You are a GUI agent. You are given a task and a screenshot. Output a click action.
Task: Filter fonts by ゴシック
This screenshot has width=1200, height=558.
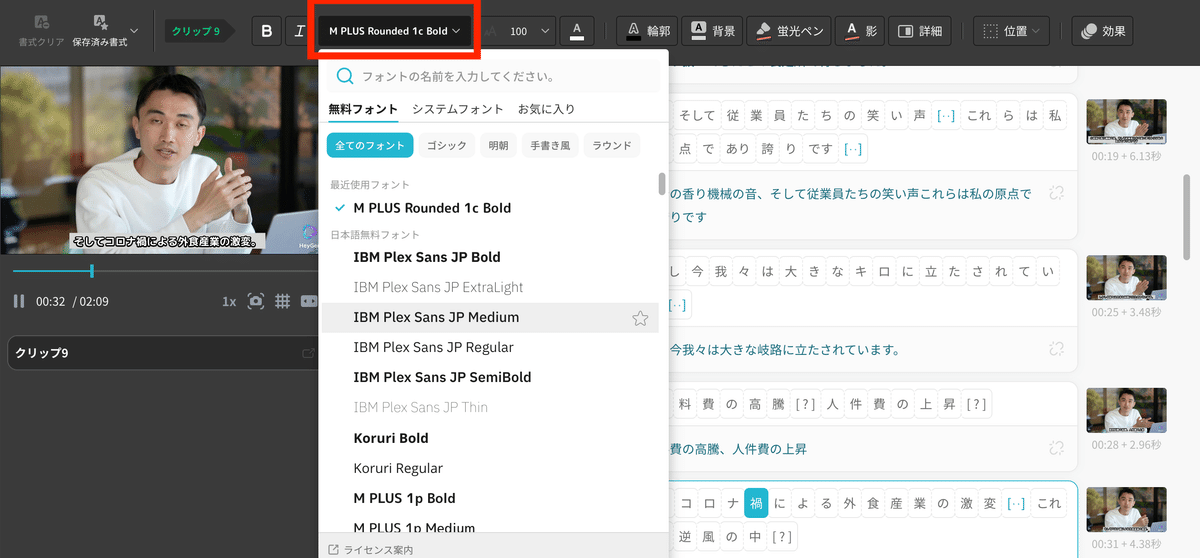pyautogui.click(x=446, y=145)
